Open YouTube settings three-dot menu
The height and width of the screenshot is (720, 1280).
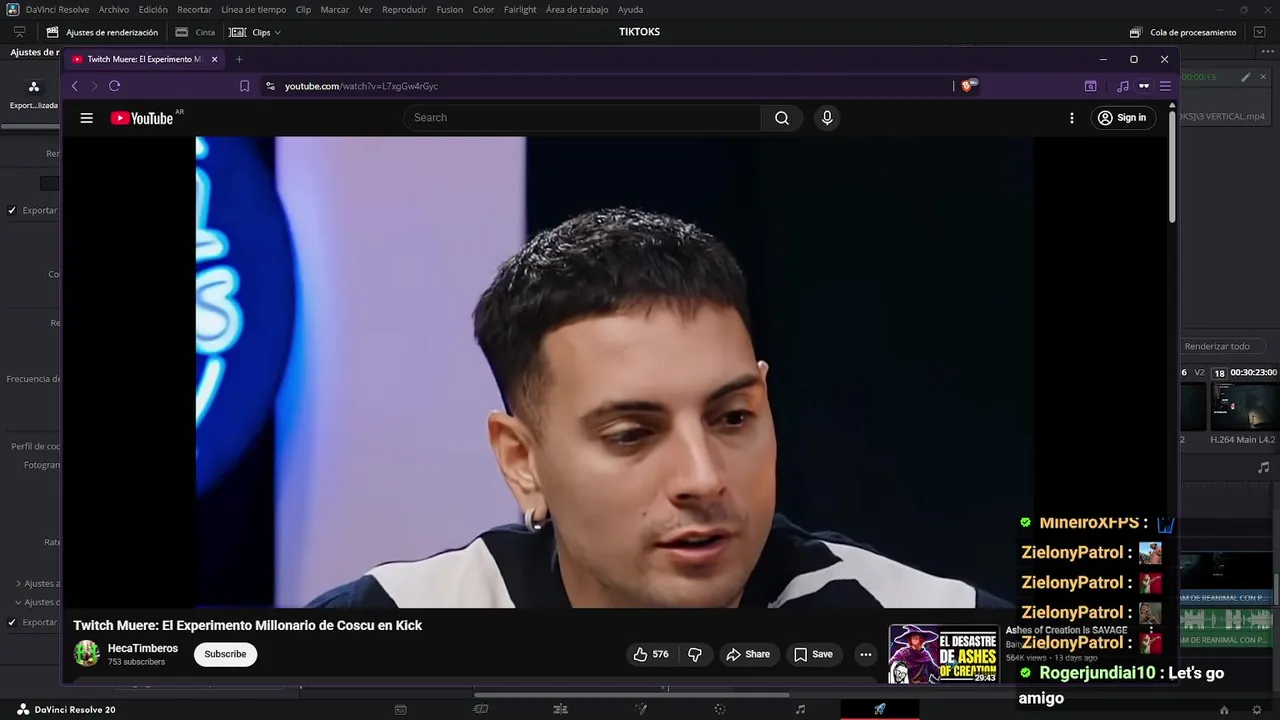tap(1072, 118)
